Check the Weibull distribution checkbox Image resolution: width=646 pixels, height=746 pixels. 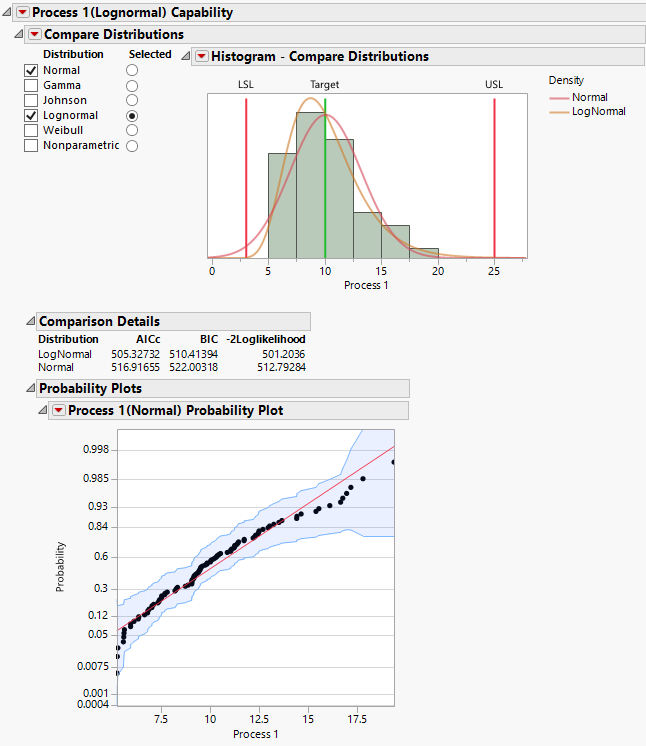tap(31, 131)
